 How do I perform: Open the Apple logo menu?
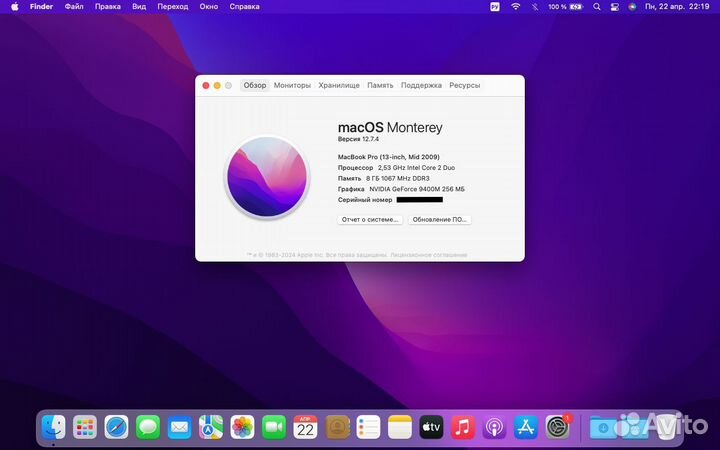coord(15,6)
